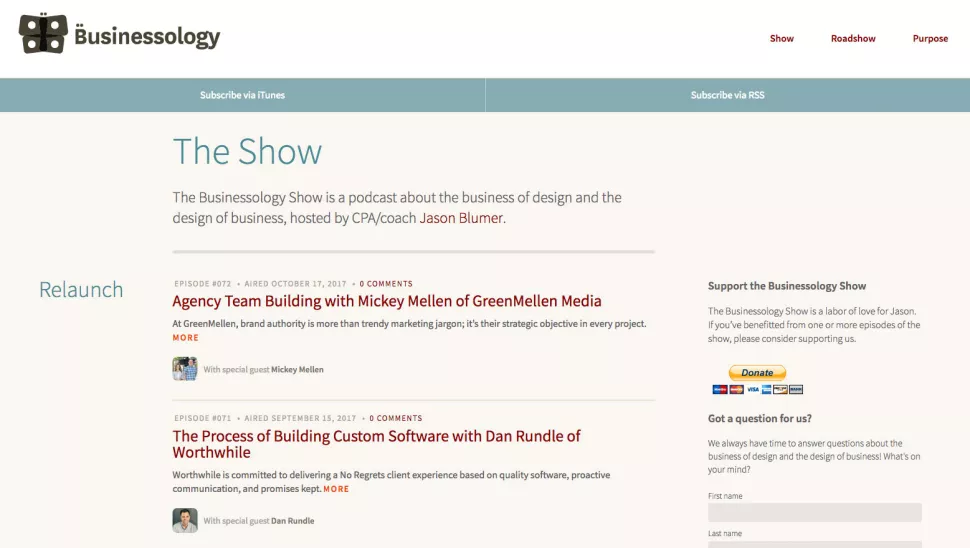Open episode 072's 0 Comments link
The width and height of the screenshot is (970, 548).
pyautogui.click(x=386, y=284)
